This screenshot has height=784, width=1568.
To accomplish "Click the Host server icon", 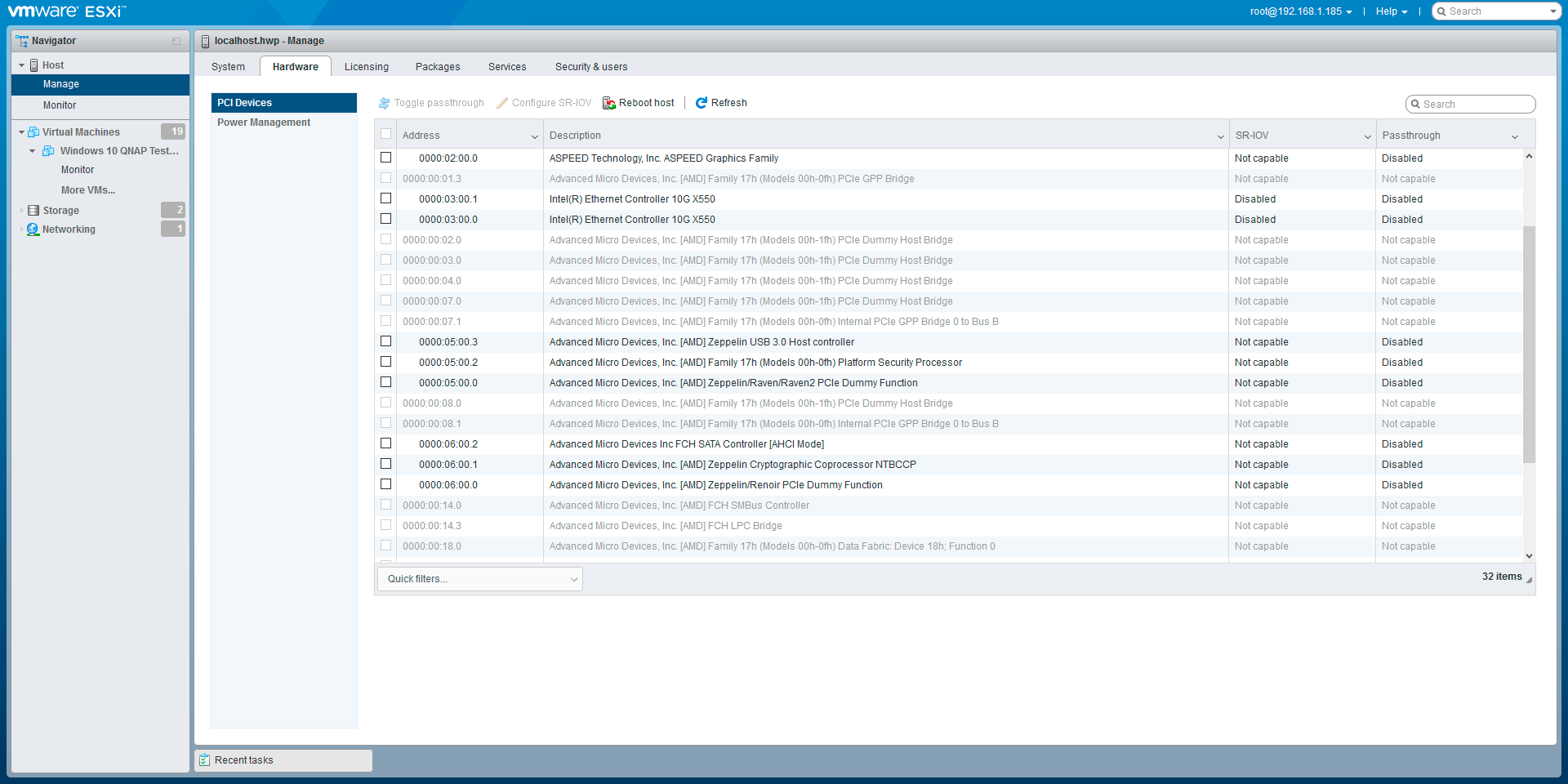I will point(34,65).
